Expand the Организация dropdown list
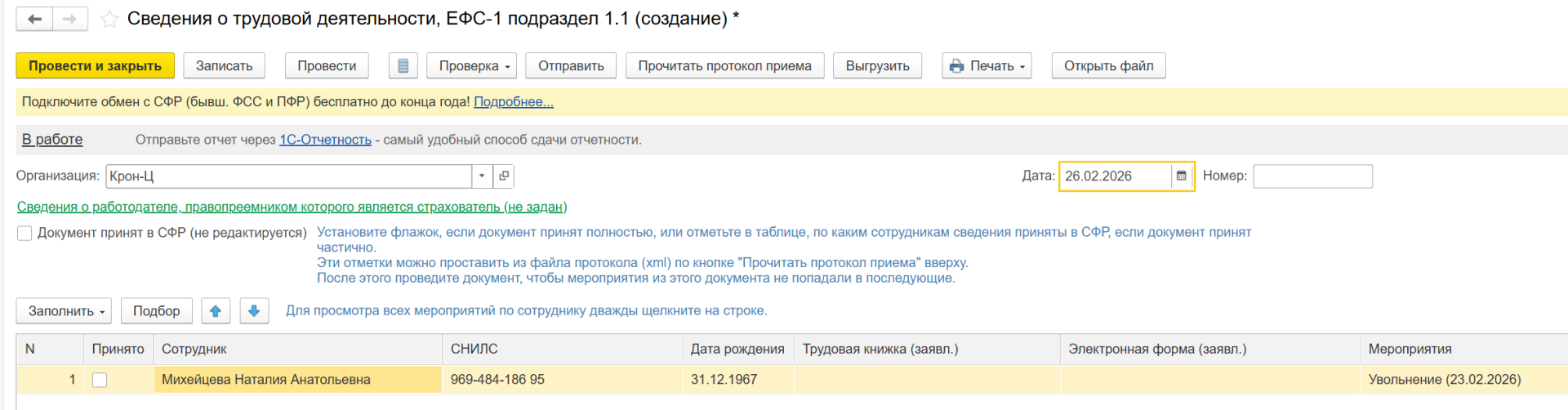 tap(482, 176)
